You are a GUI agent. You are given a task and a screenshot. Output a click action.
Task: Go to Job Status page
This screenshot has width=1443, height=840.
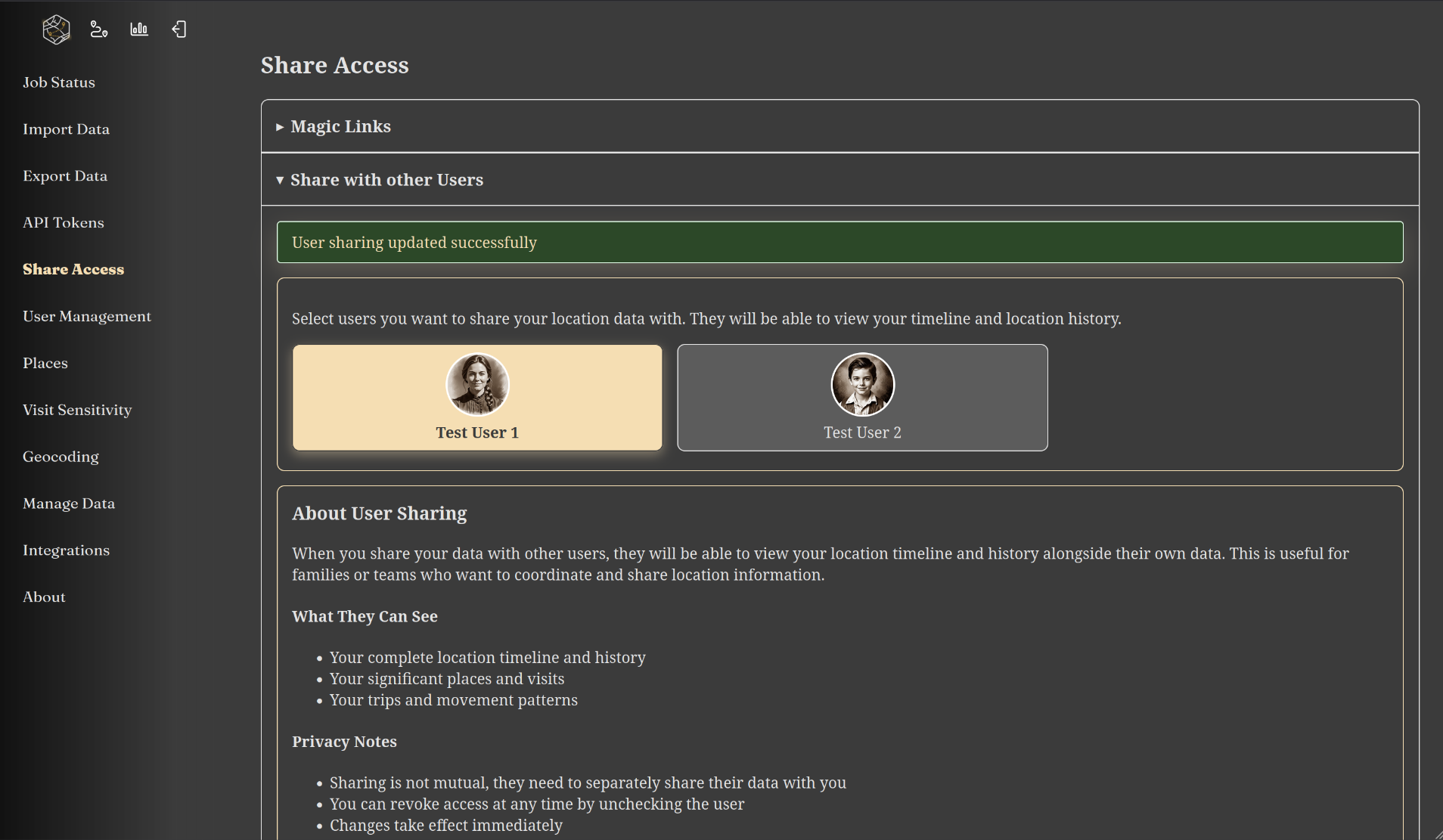point(59,82)
